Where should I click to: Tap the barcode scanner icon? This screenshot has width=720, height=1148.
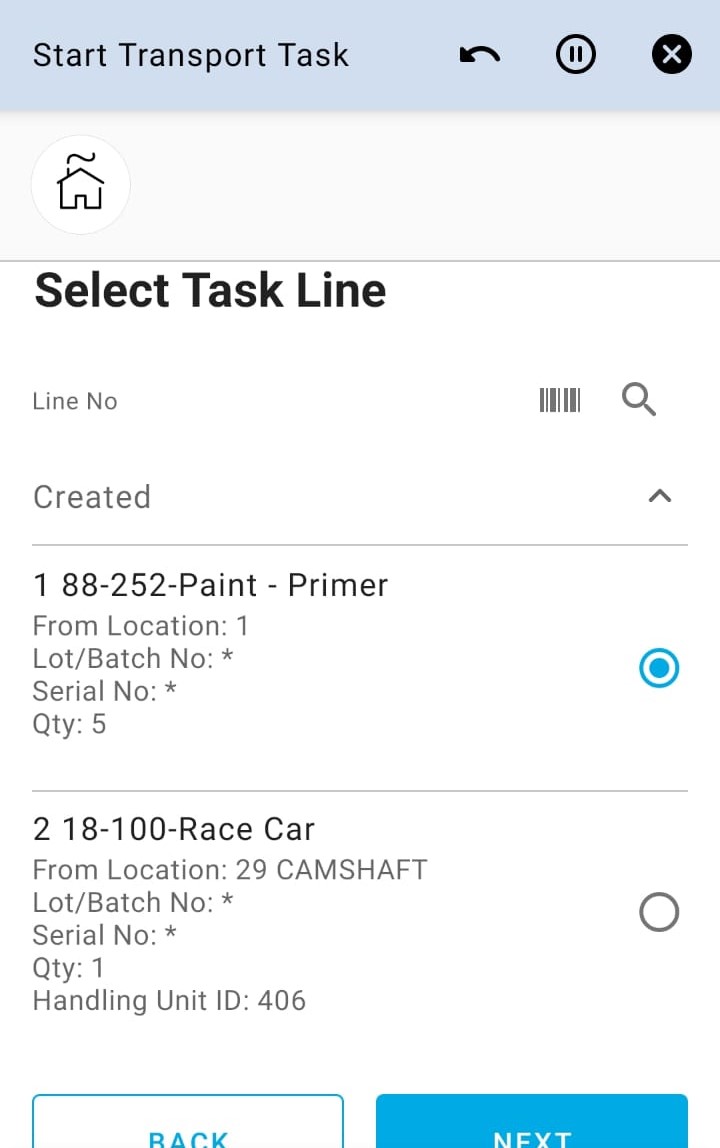pos(560,401)
